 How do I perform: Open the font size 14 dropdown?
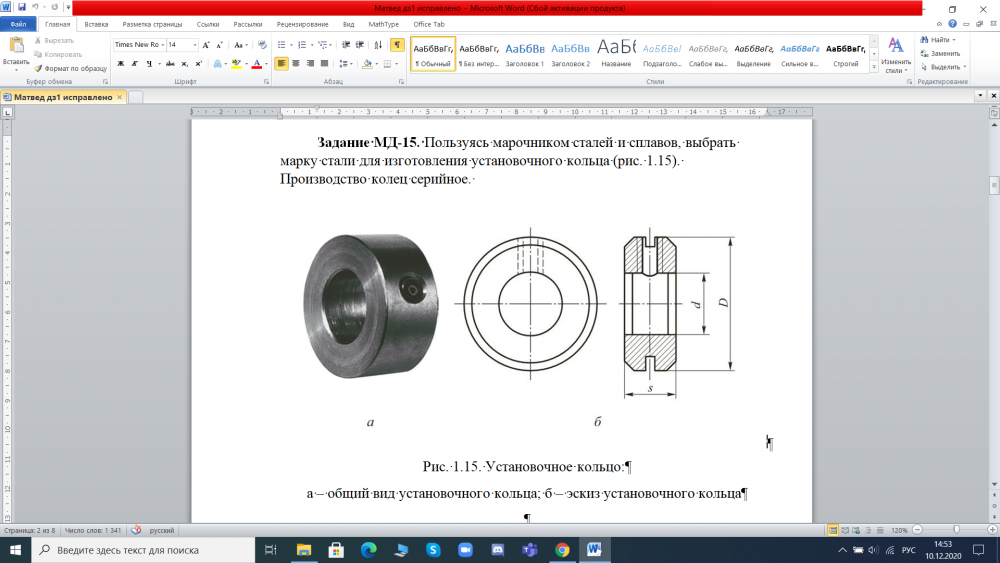194,45
